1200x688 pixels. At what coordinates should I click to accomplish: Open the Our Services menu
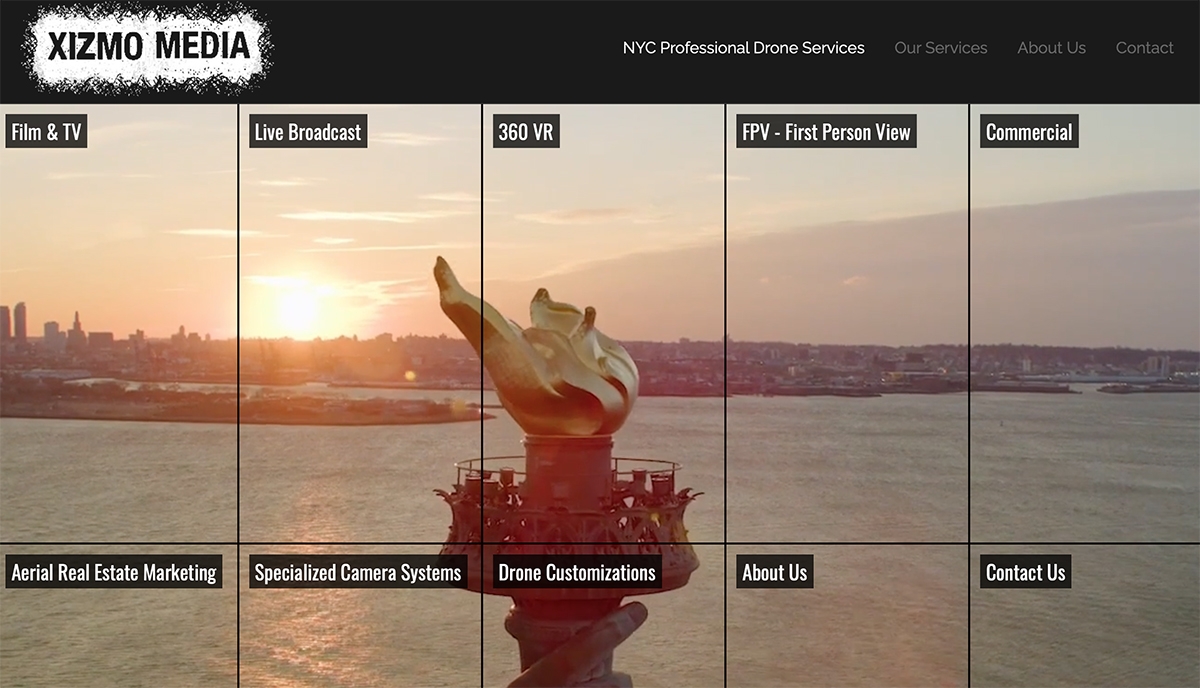pos(940,48)
